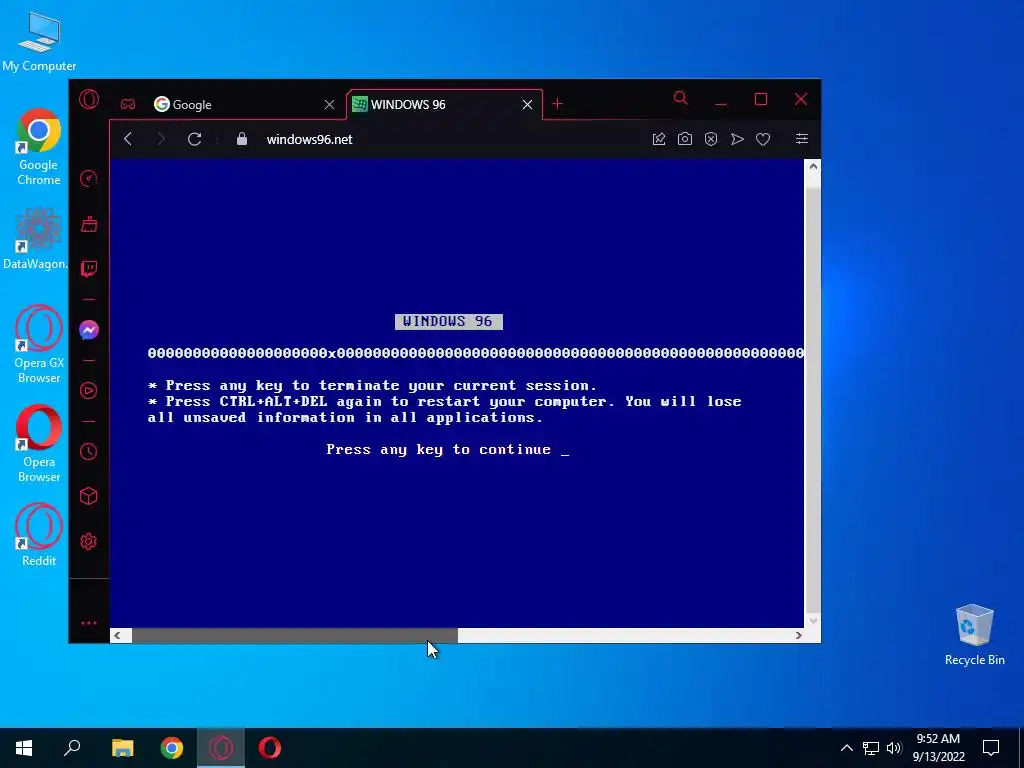Open GX Control speedometer in sidebar
1024x768 pixels.
coord(89,178)
